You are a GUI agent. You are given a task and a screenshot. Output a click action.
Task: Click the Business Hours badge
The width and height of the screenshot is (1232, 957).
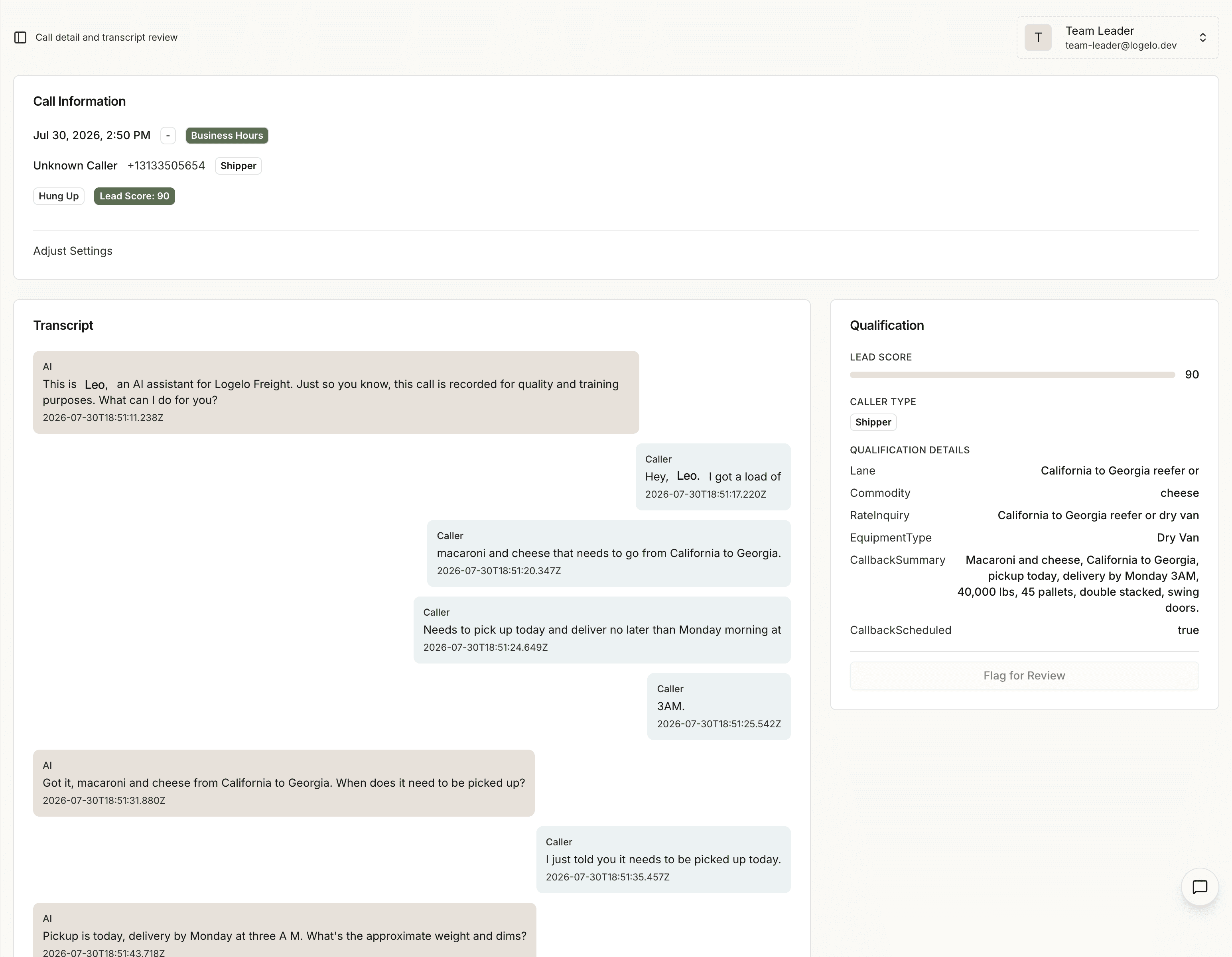pyautogui.click(x=227, y=135)
